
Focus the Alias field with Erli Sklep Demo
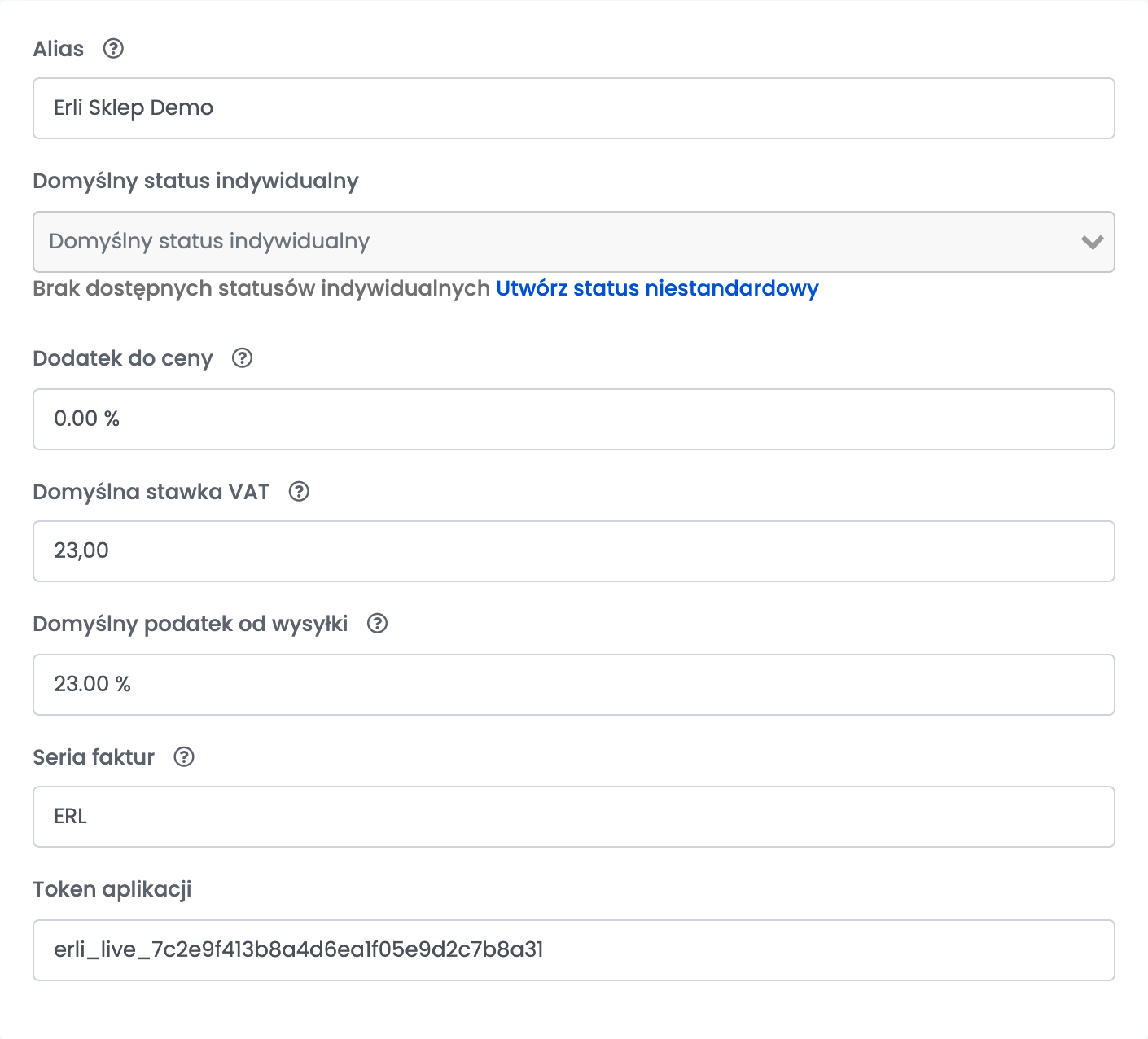[x=573, y=108]
